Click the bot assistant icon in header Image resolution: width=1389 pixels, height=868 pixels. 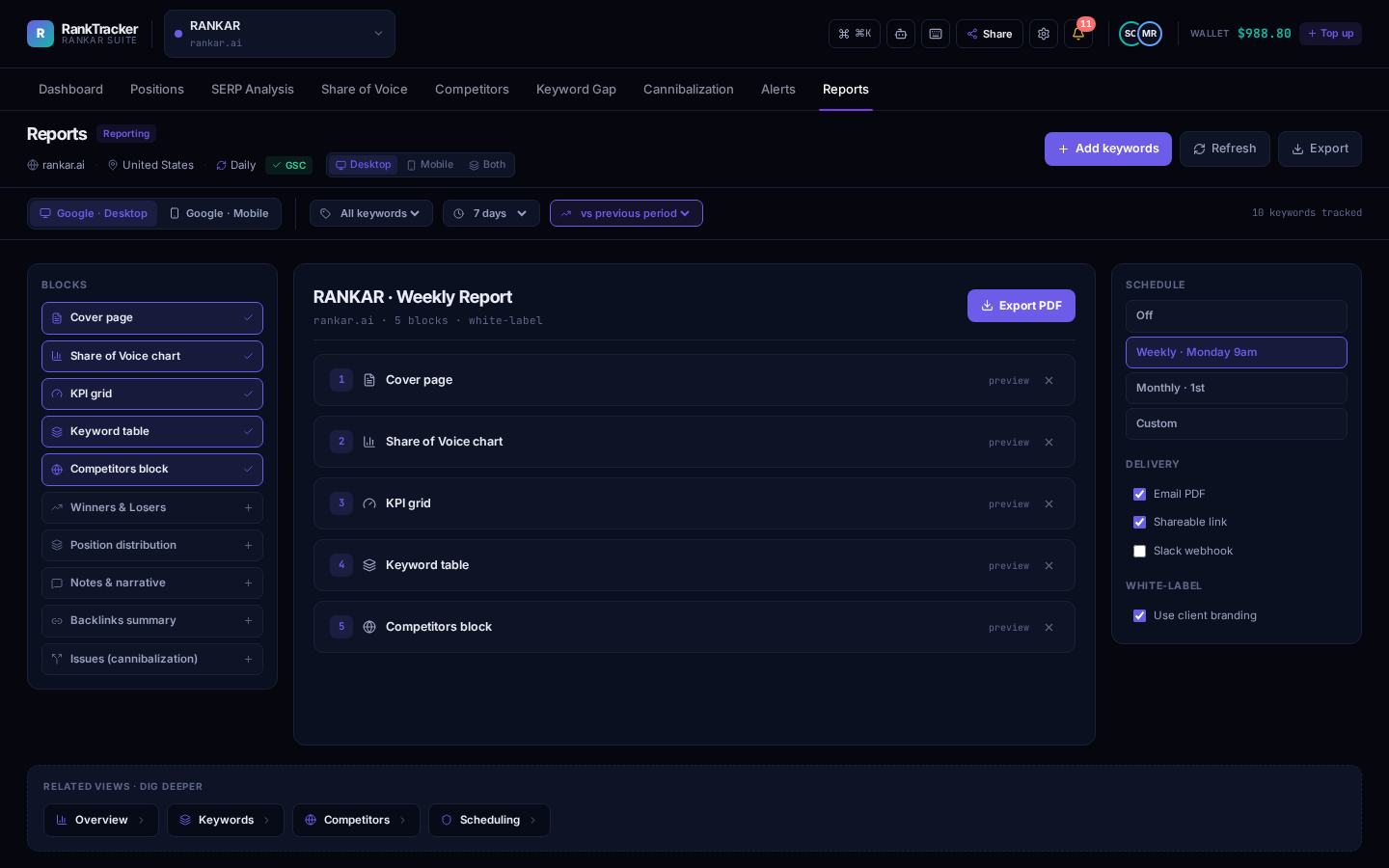(x=901, y=34)
